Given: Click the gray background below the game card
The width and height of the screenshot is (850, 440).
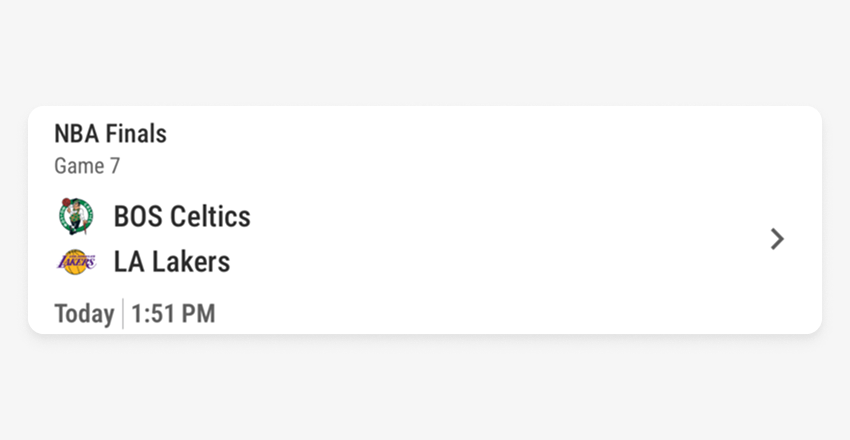Looking at the screenshot, I should coord(425,390).
